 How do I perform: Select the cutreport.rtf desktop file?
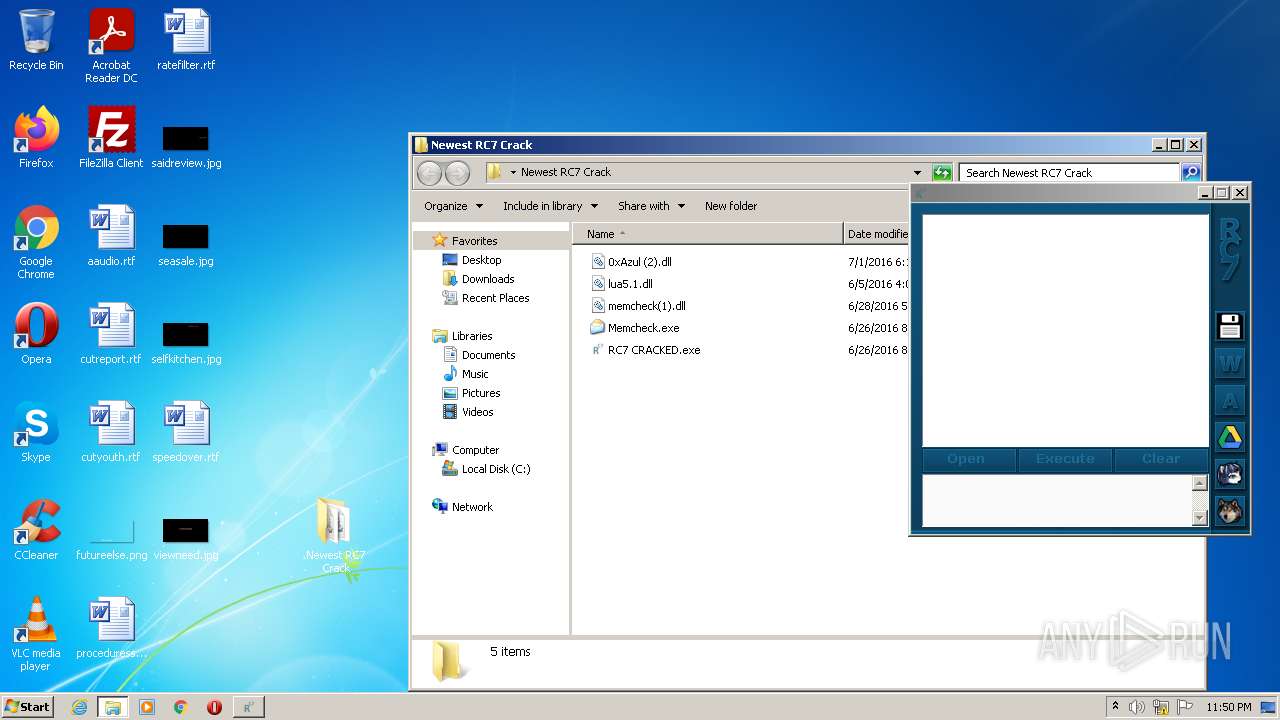pyautogui.click(x=111, y=333)
